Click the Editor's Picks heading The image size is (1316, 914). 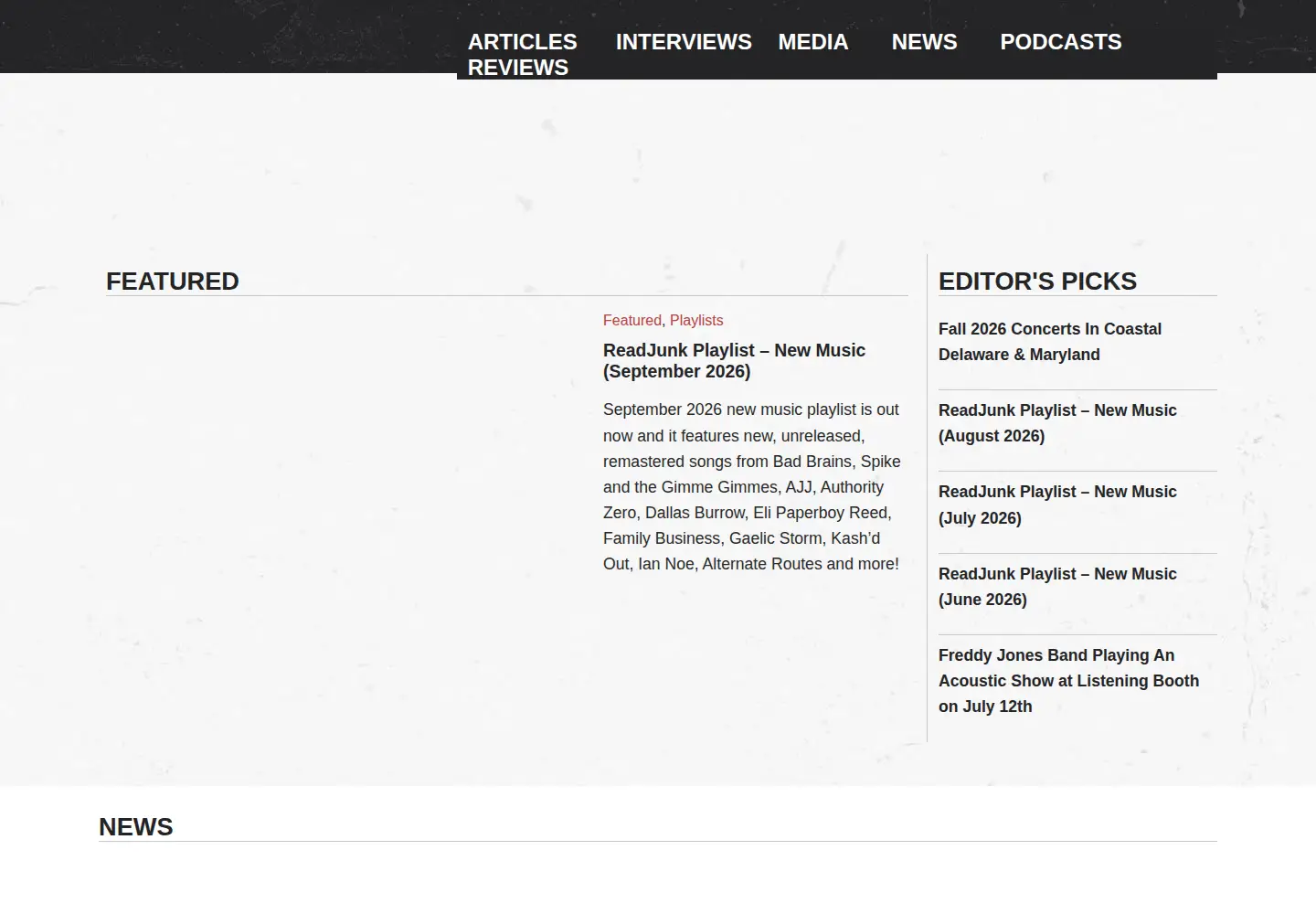tap(1037, 282)
